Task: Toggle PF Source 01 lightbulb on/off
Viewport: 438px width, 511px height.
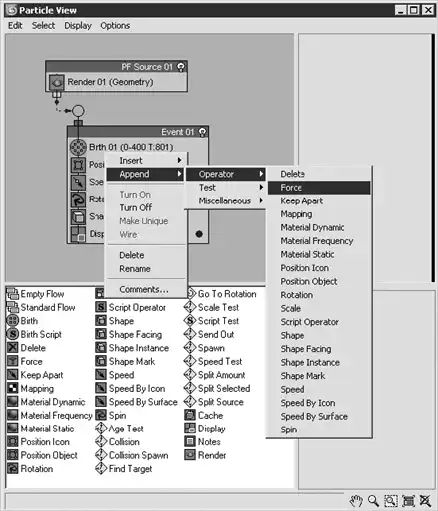Action: click(181, 67)
